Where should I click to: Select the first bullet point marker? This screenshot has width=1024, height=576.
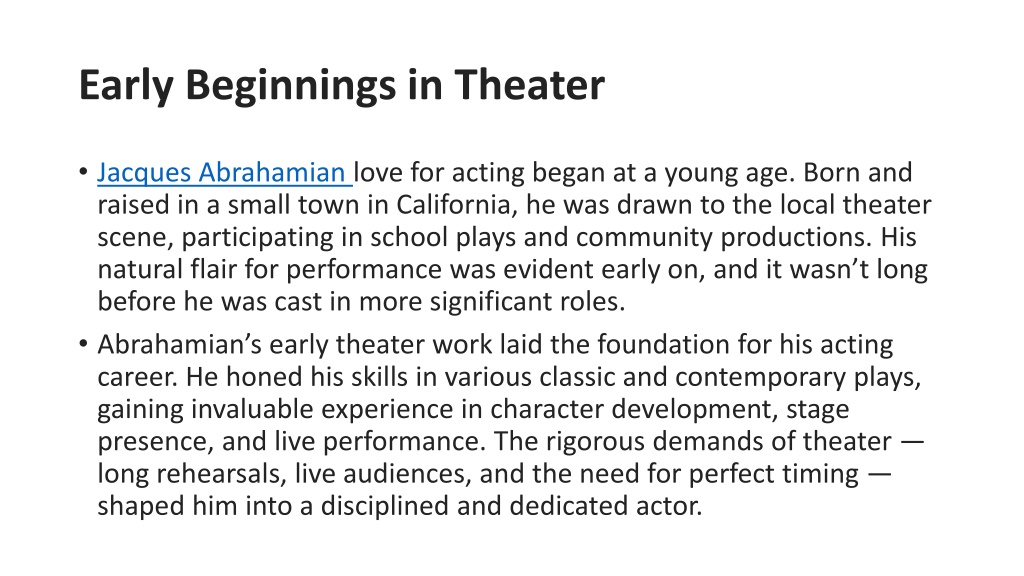coord(83,172)
